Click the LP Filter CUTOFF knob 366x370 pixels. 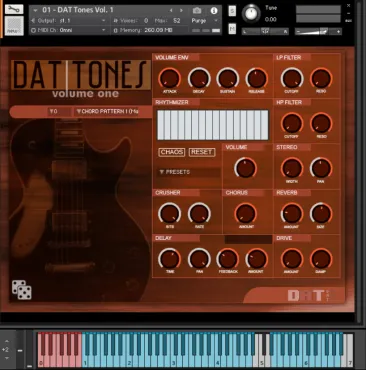click(292, 79)
